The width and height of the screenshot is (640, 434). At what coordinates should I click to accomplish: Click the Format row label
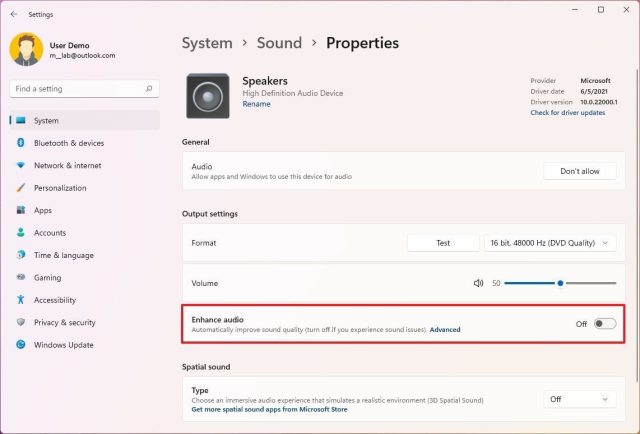tap(204, 243)
